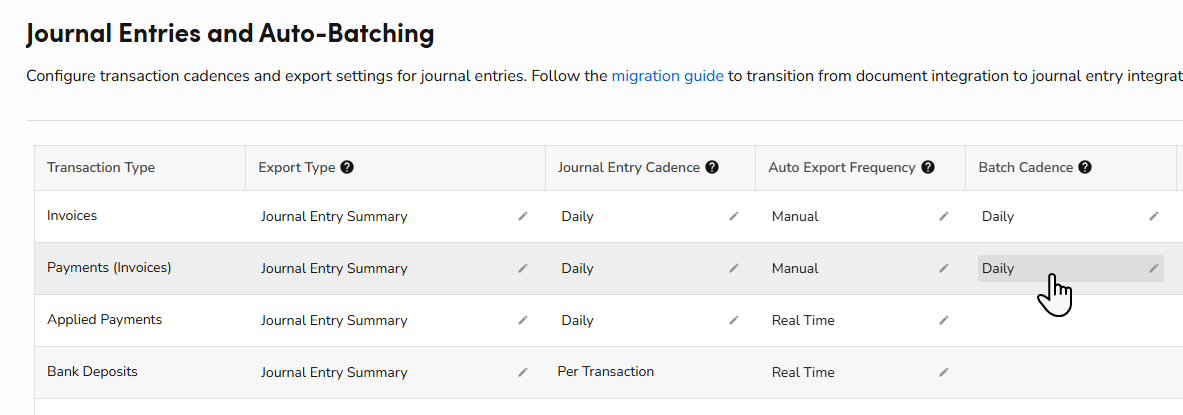Edit Batch Cadence pencil for Invoices row

coord(1153,216)
